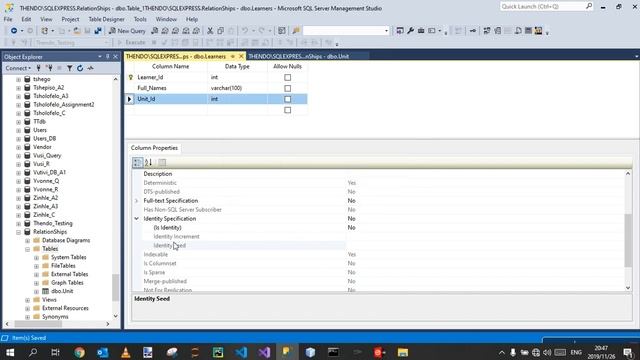This screenshot has height=360, width=640.
Task: Open the solution configurations combo box in toolbar
Action: pyautogui.click(x=346, y=31)
